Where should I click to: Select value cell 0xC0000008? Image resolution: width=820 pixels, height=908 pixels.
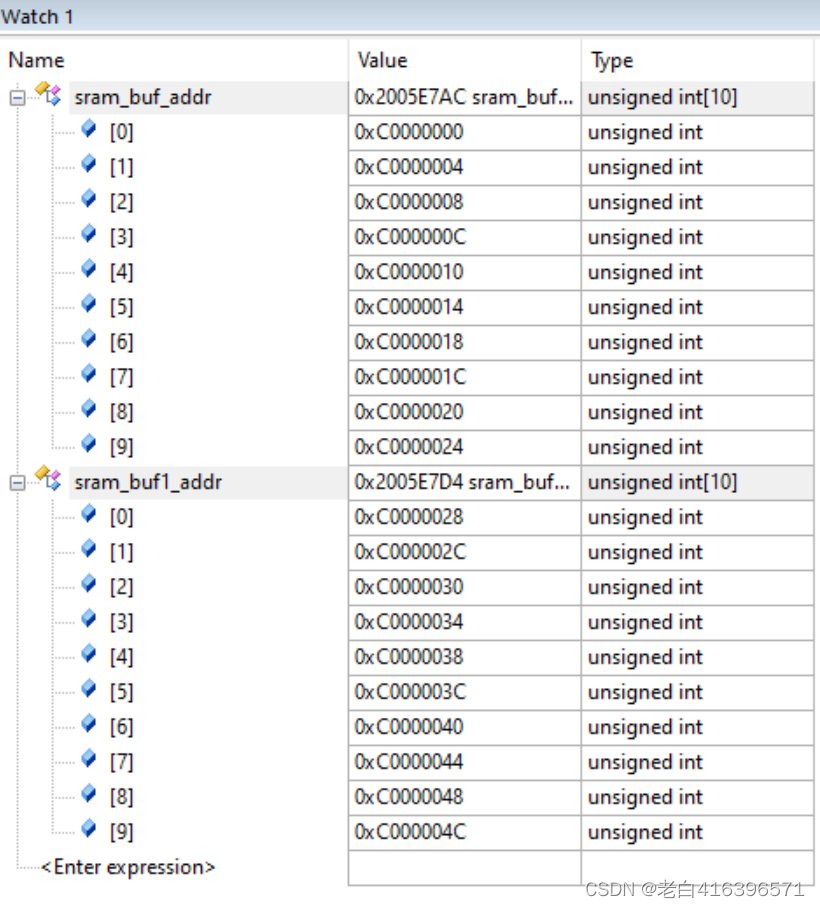(x=464, y=203)
